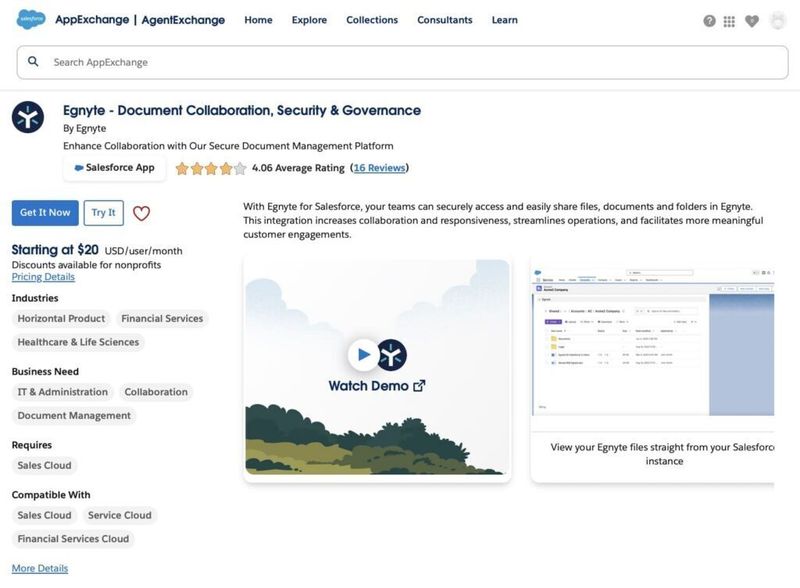Select the Collaboration tag
800x588 pixels.
click(x=156, y=392)
